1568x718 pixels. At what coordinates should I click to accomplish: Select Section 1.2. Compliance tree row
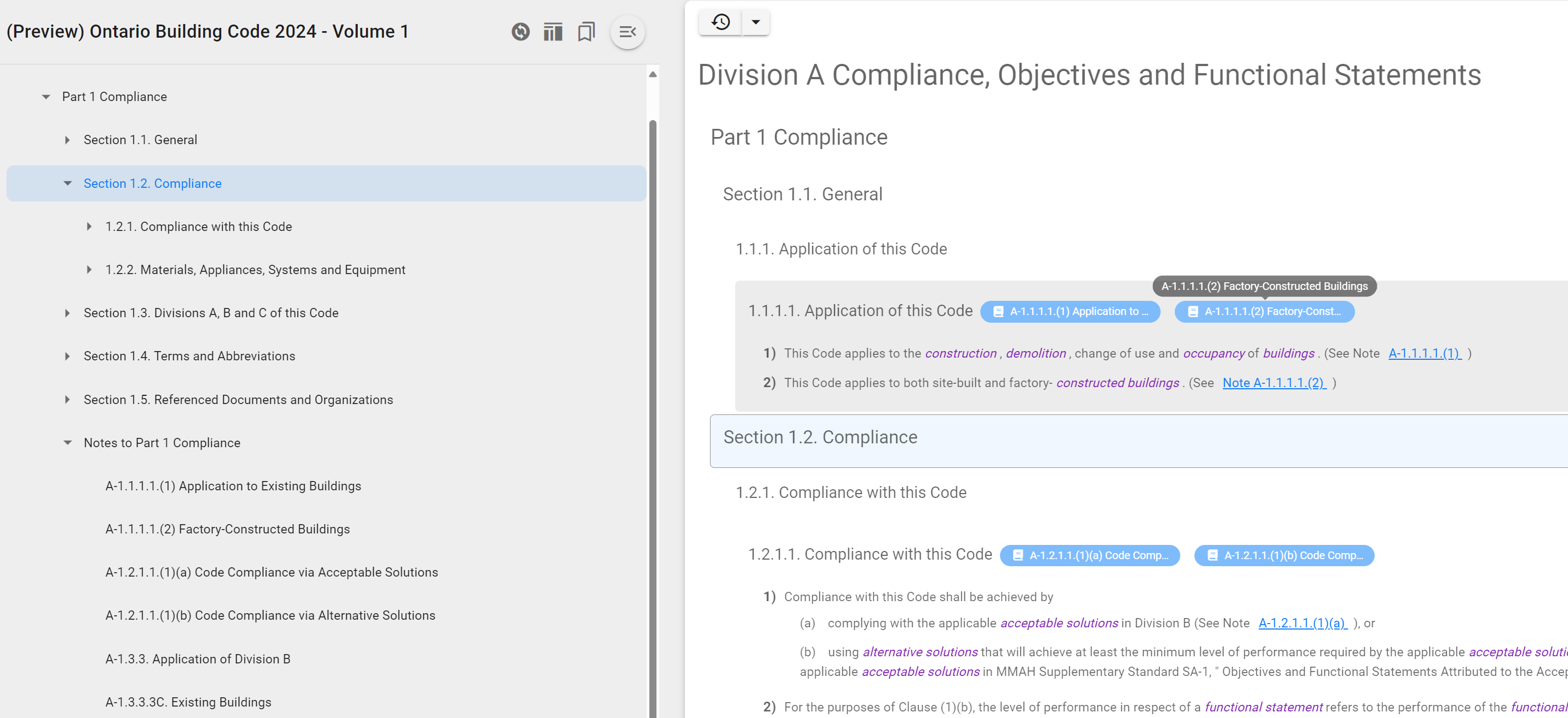pyautogui.click(x=326, y=183)
